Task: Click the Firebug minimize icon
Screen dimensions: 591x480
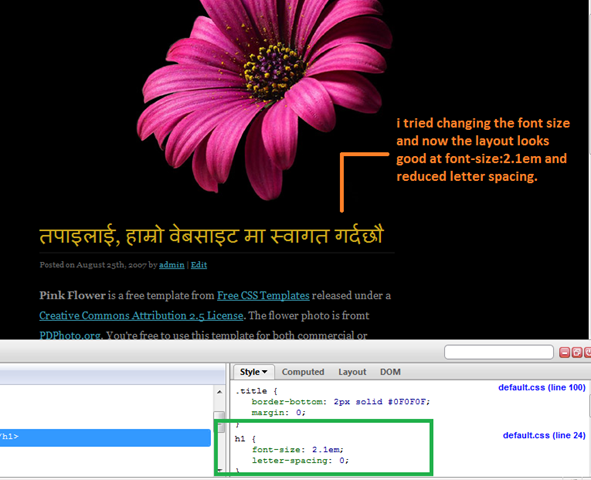Action: coord(564,353)
